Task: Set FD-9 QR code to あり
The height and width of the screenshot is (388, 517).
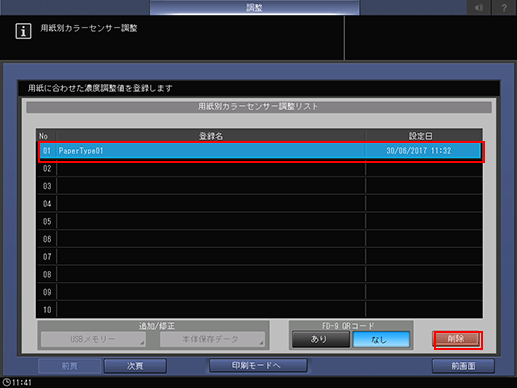Action: [x=321, y=339]
